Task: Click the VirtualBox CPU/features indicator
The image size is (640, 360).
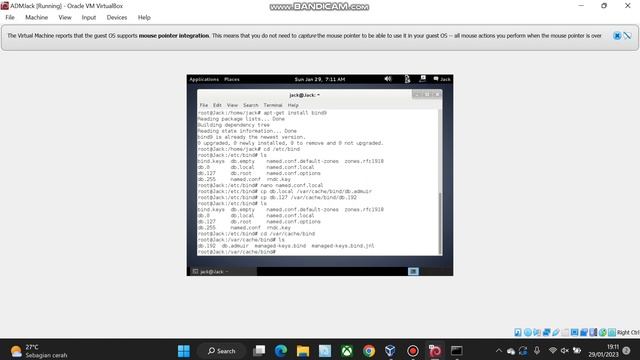Action: [593, 333]
